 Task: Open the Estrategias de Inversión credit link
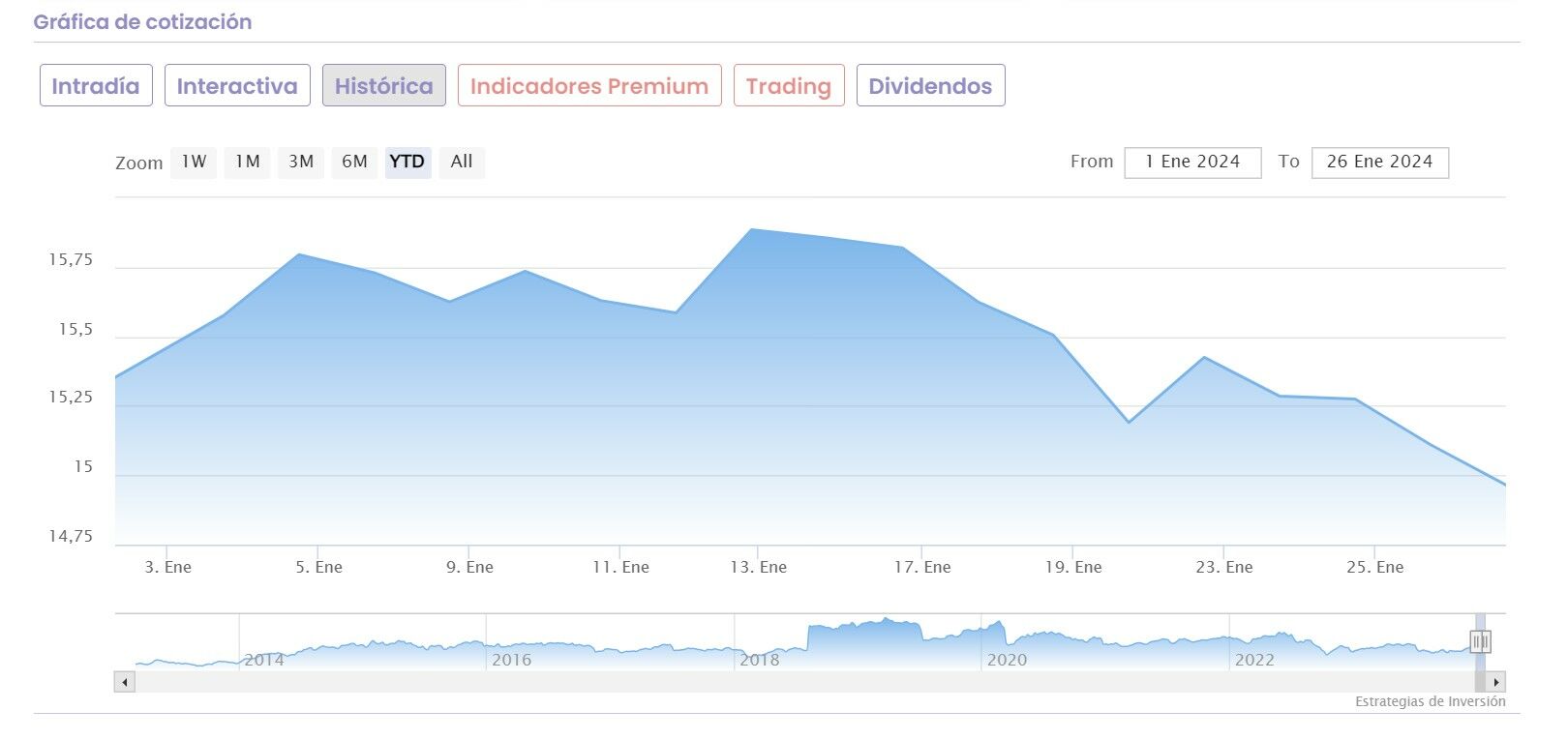(x=1430, y=702)
